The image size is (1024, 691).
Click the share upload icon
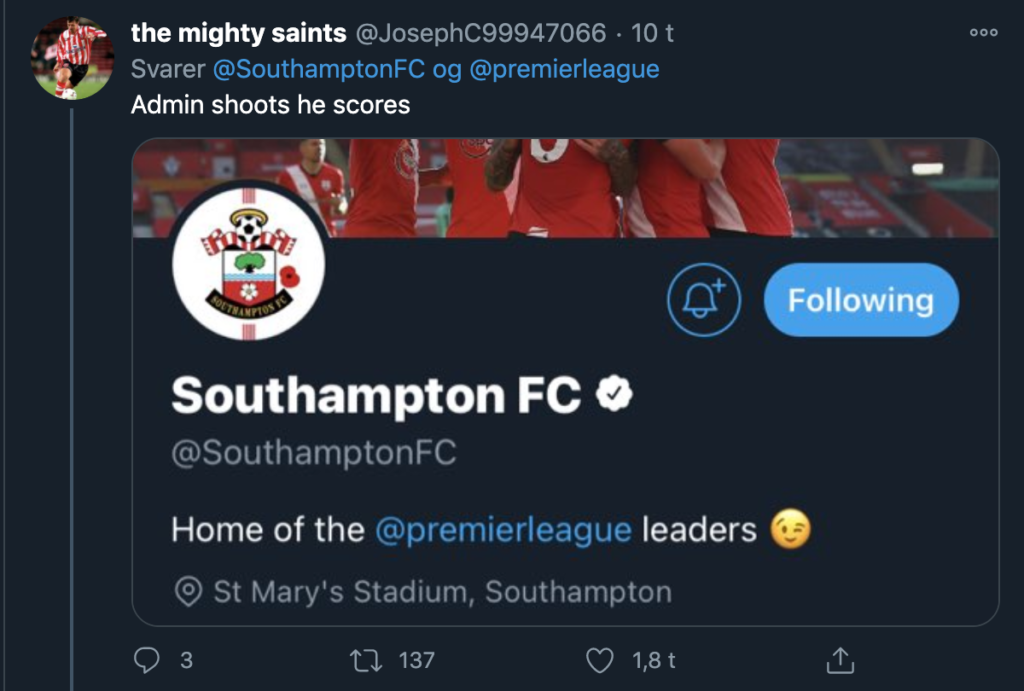[840, 660]
